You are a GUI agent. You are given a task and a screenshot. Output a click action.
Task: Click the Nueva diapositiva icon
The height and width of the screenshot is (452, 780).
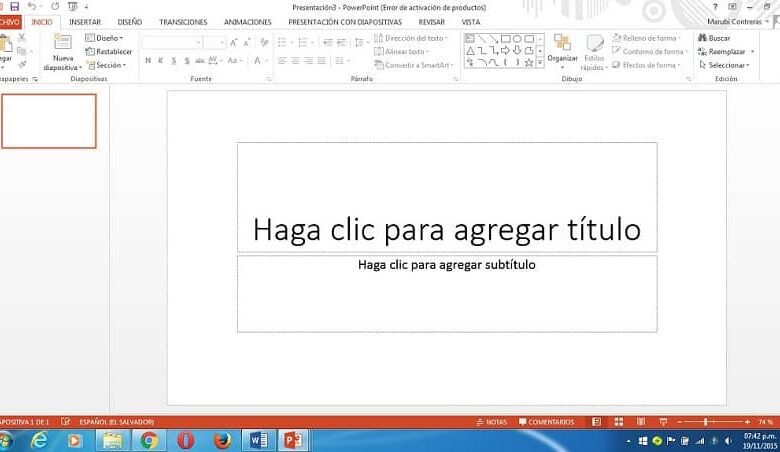pyautogui.click(x=62, y=43)
